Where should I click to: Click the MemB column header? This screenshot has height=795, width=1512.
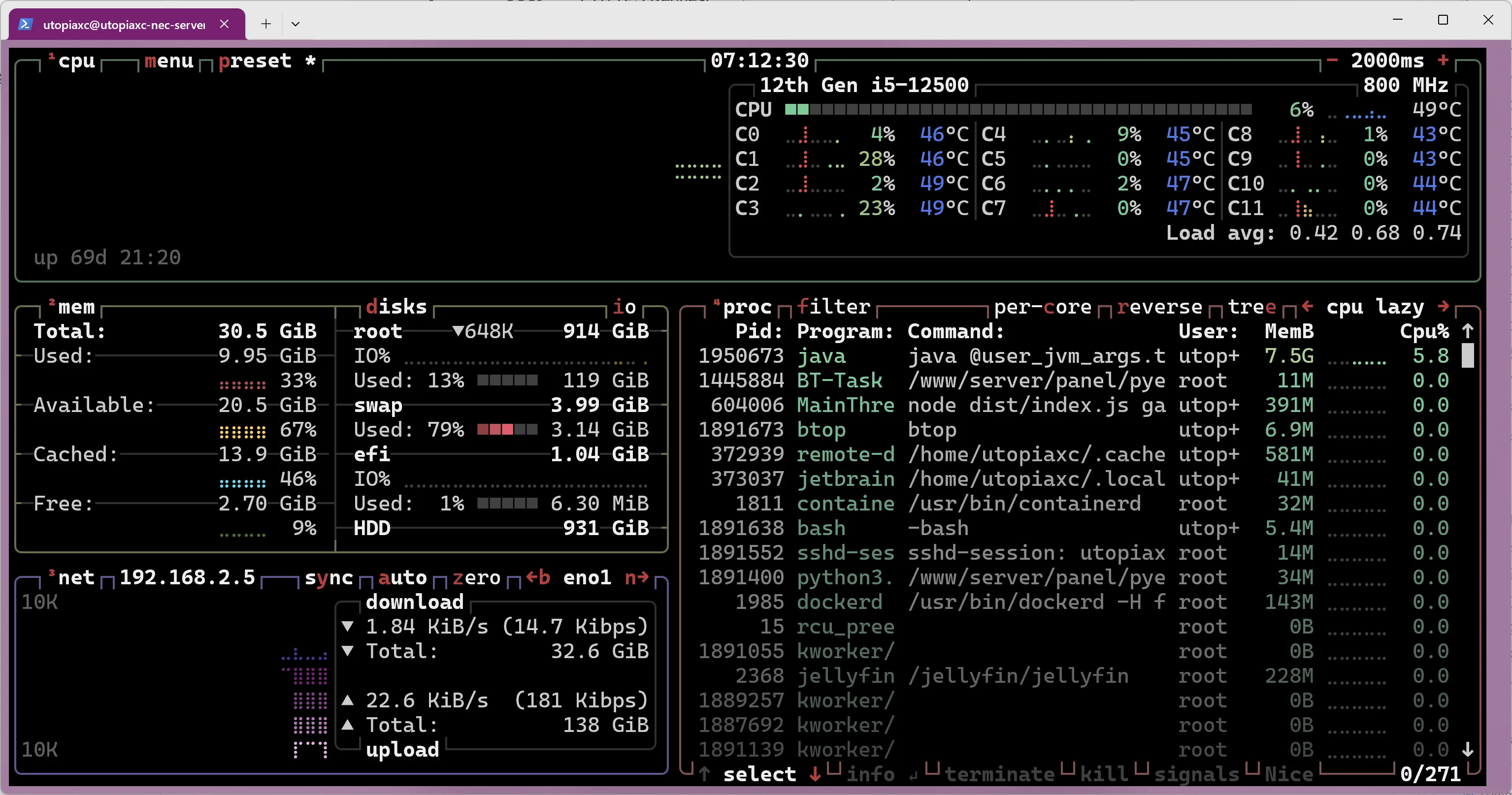pyautogui.click(x=1289, y=331)
